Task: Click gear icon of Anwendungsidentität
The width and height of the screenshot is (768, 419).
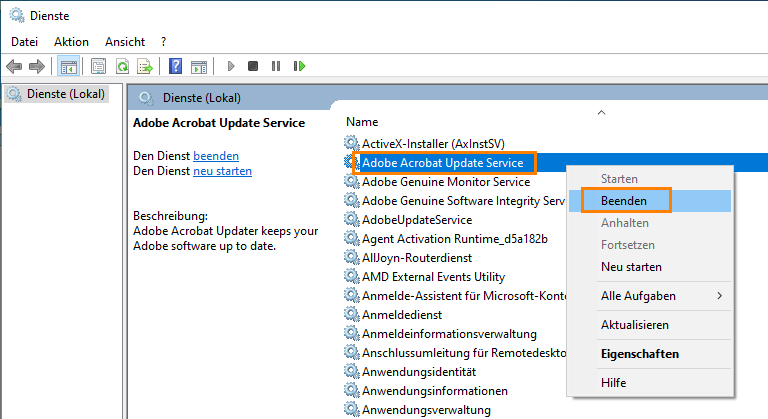Action: coord(351,371)
